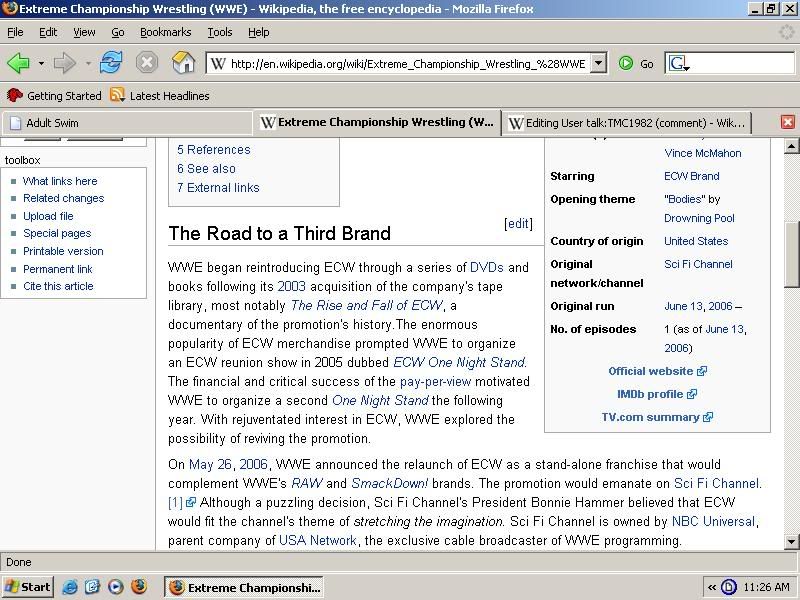
Task: Click the Firefox taskbar button for Extreme Championship
Action: [x=245, y=588]
